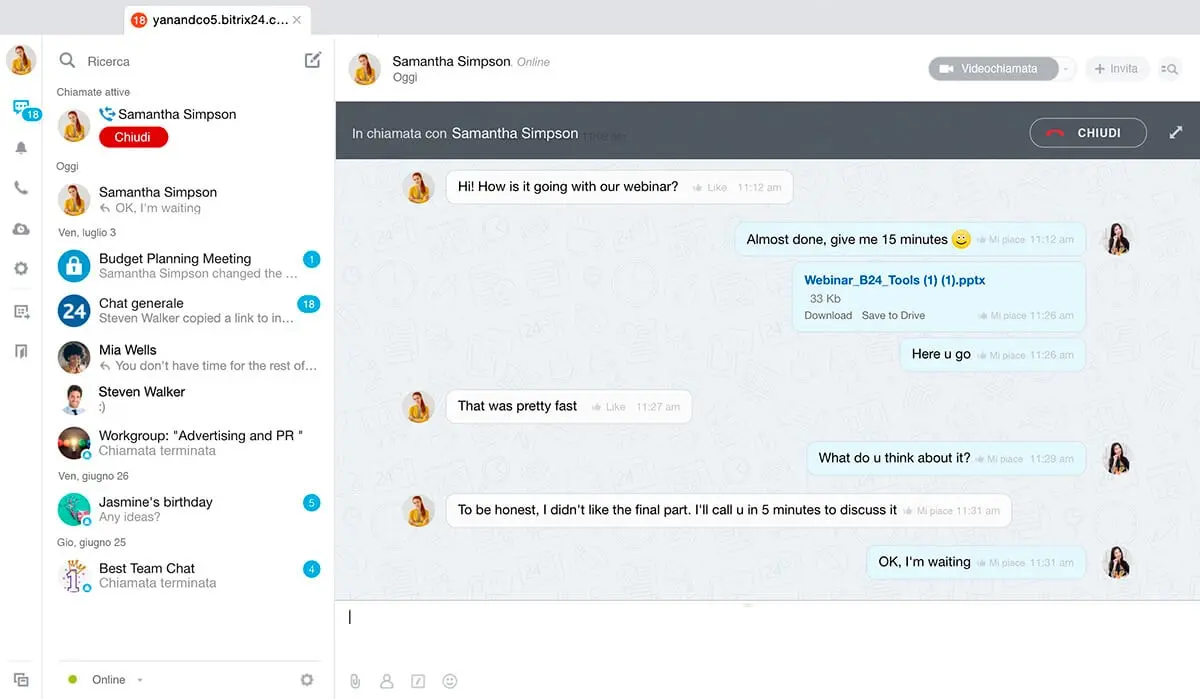This screenshot has width=1200, height=699.
Task: Click the Jasmine's birthday chat avatar
Action: click(74, 509)
